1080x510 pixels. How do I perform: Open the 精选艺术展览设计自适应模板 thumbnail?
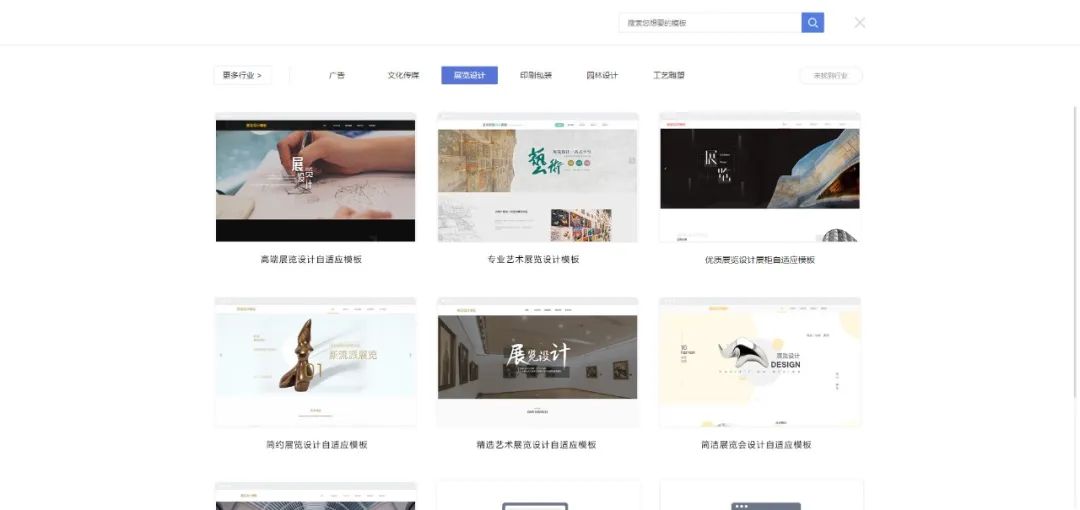click(538, 363)
